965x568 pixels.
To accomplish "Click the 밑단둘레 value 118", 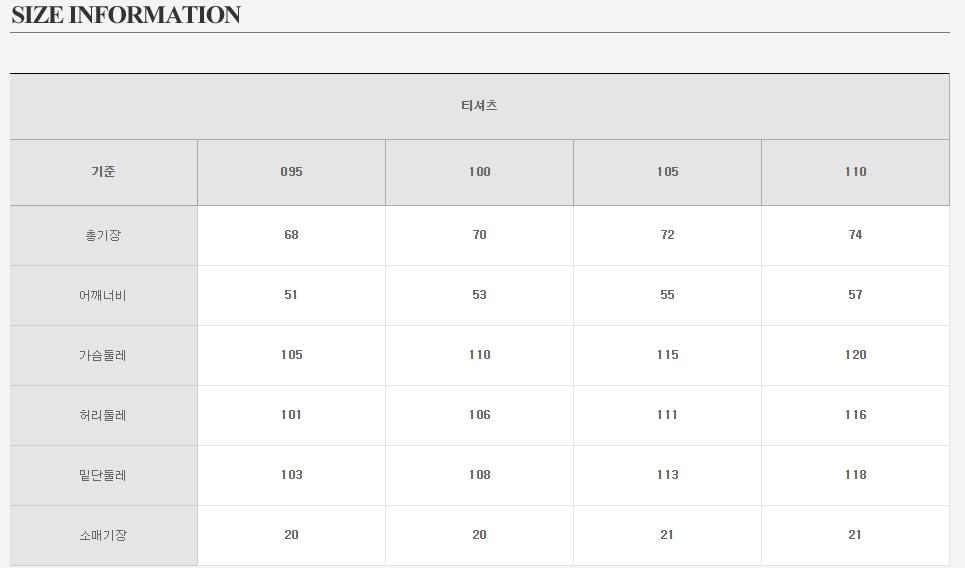I will (855, 475).
